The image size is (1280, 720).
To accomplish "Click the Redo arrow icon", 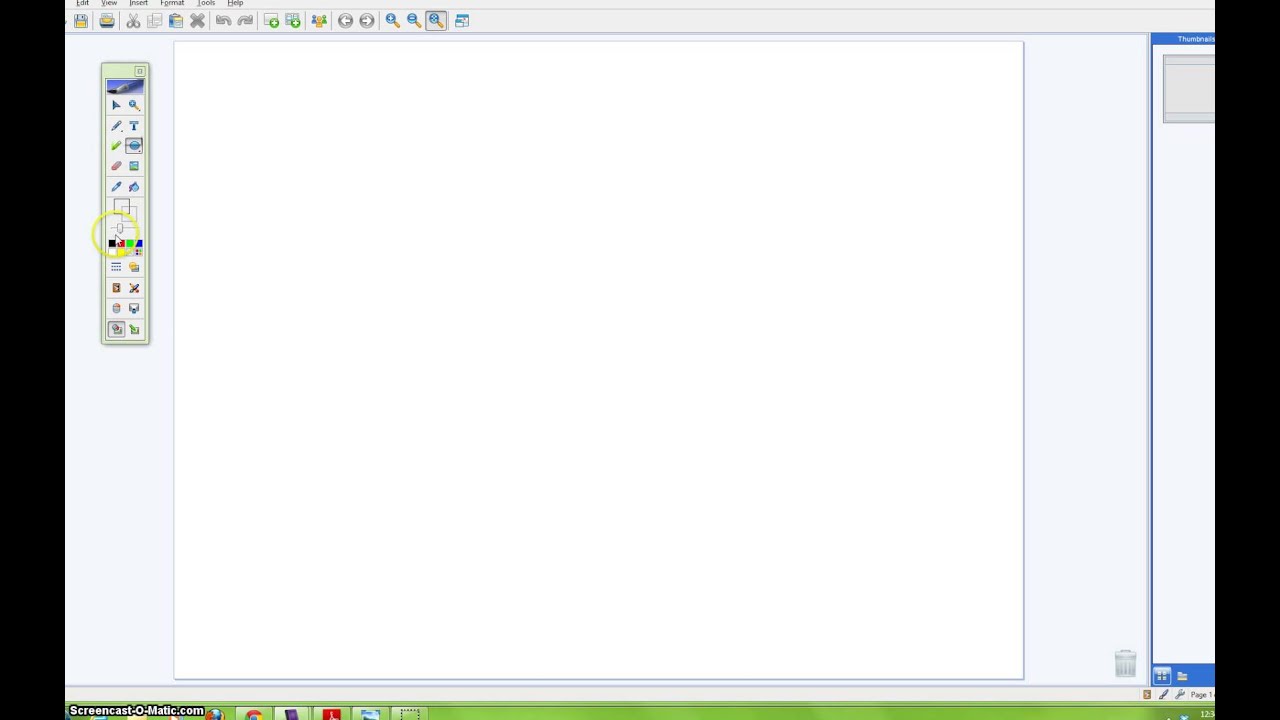I will click(x=245, y=20).
